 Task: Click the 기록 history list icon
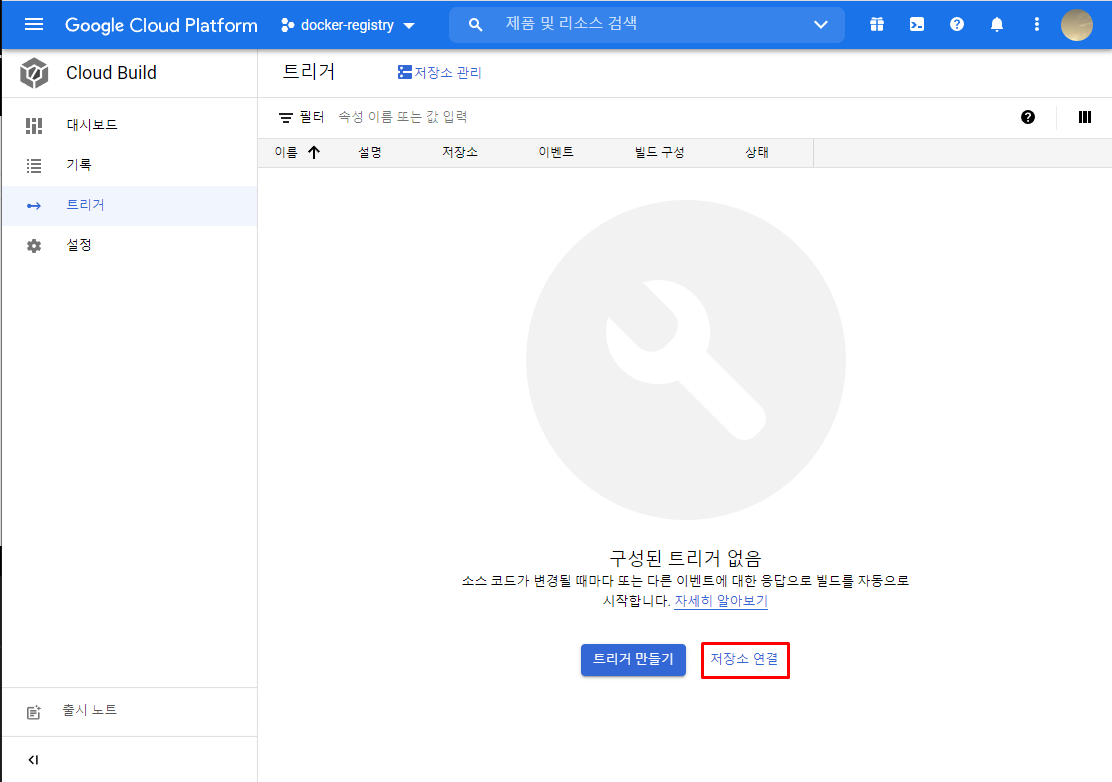click(33, 165)
